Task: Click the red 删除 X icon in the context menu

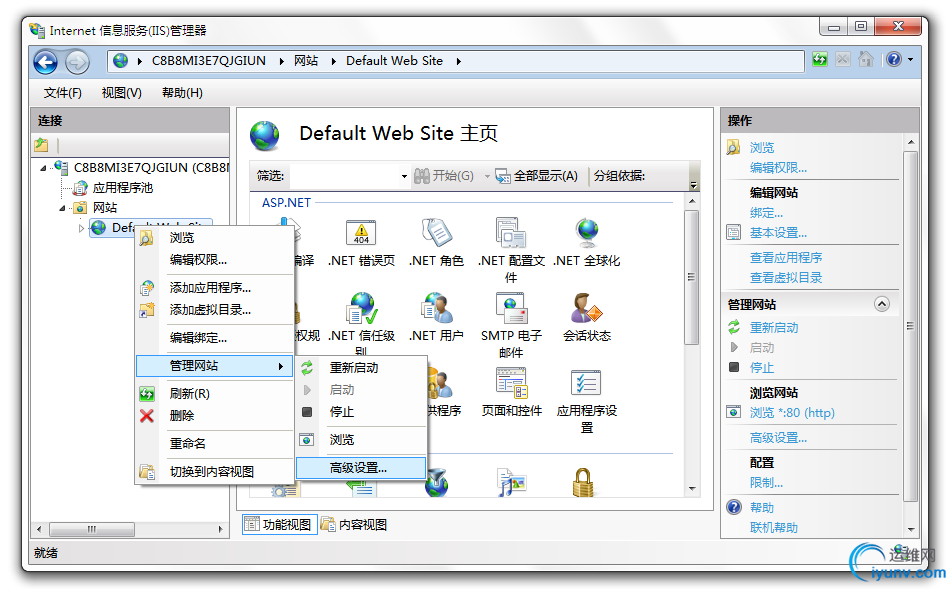Action: tap(147, 416)
